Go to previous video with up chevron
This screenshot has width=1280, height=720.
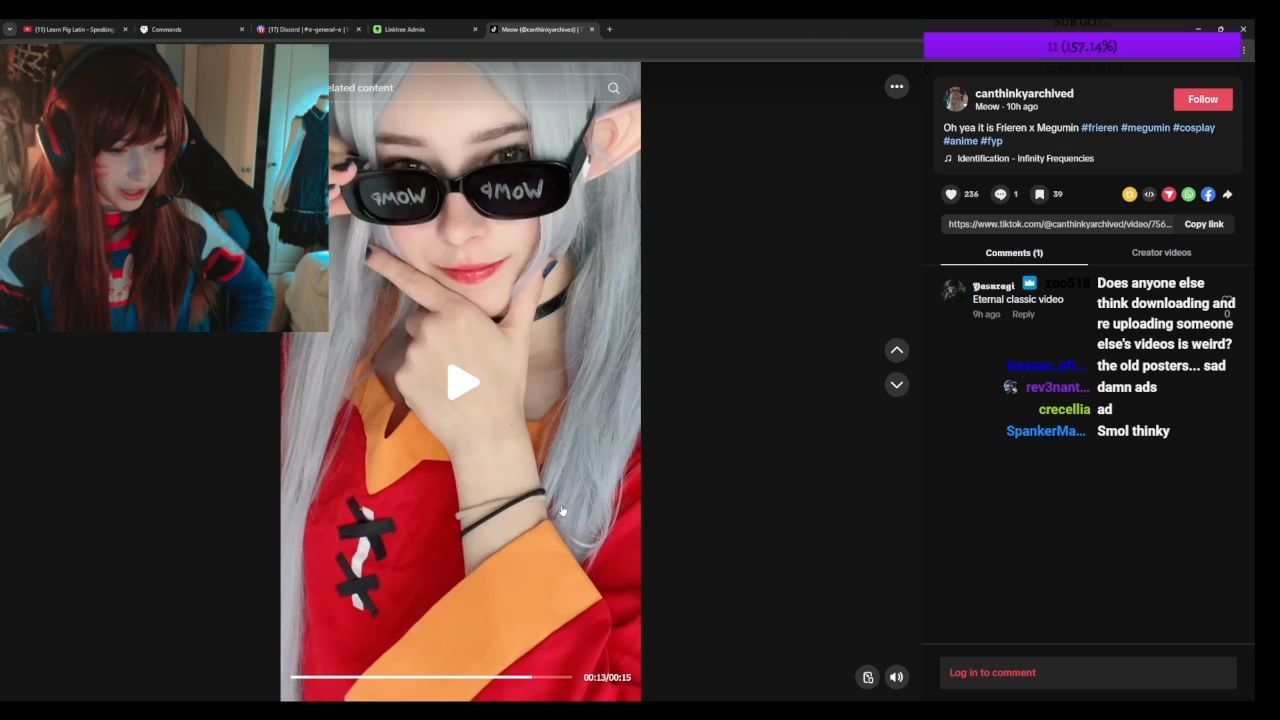(x=896, y=350)
